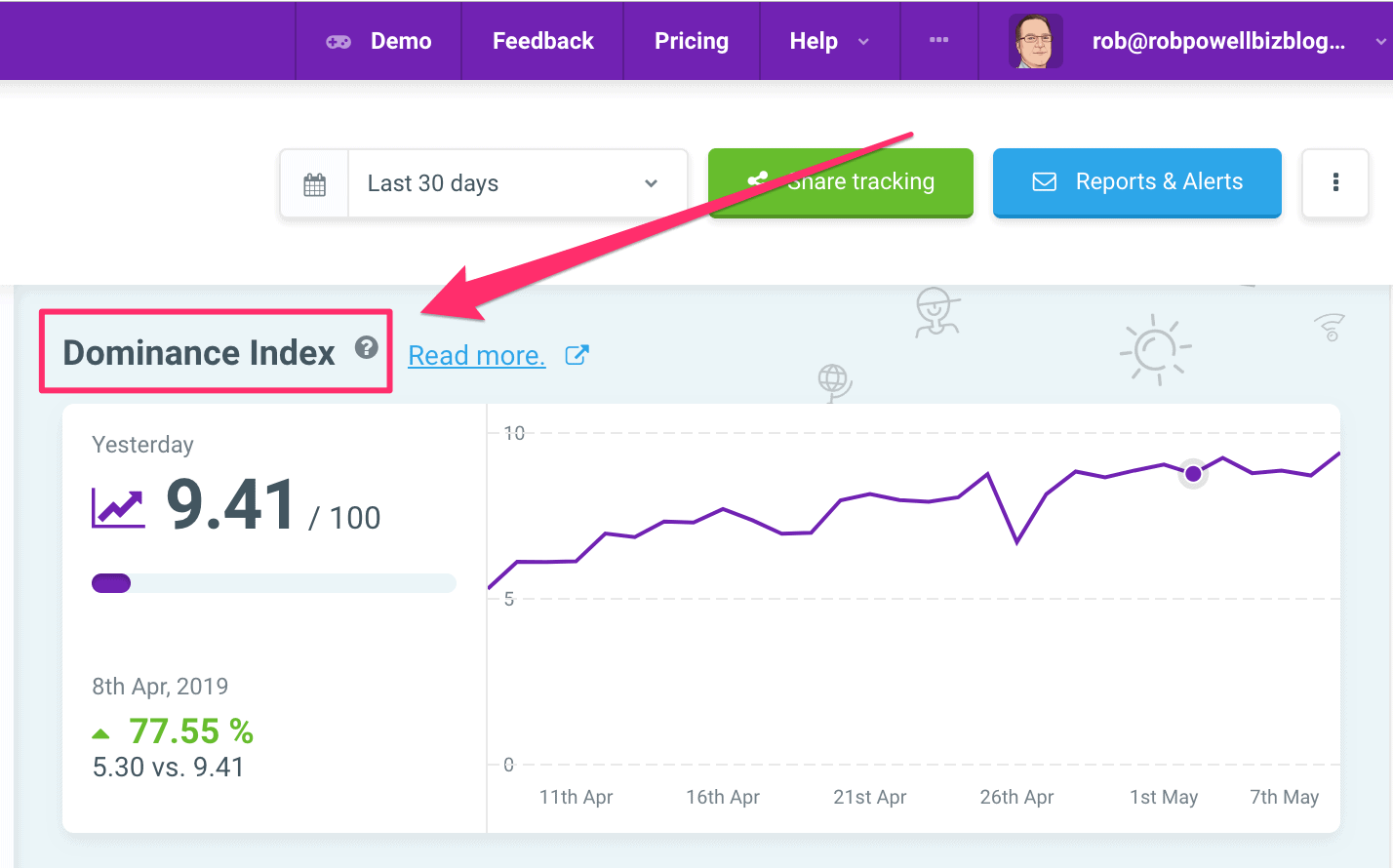Viewport: 1393px width, 868px height.
Task: Go to the Pricing page
Action: (691, 41)
